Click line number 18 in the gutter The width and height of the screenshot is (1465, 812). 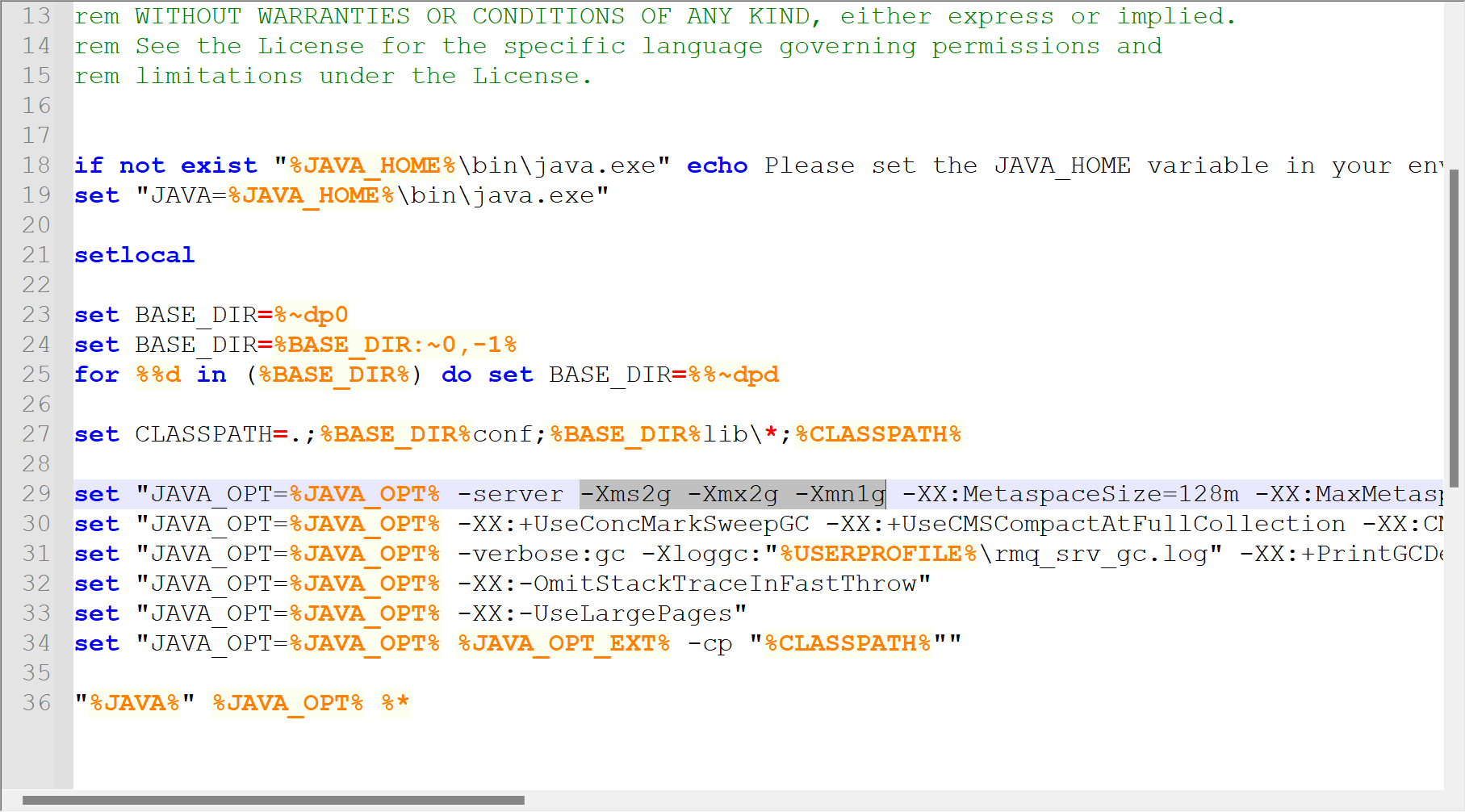(36, 165)
